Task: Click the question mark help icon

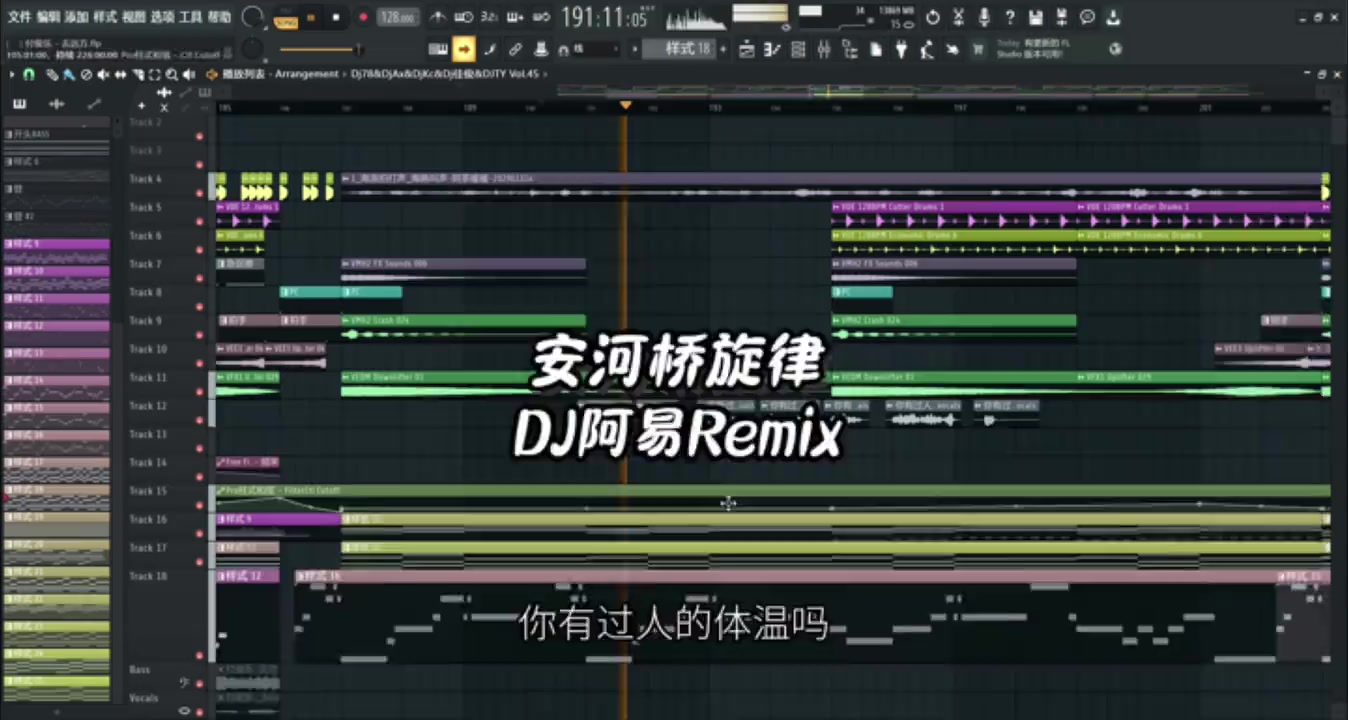Action: click(1010, 17)
